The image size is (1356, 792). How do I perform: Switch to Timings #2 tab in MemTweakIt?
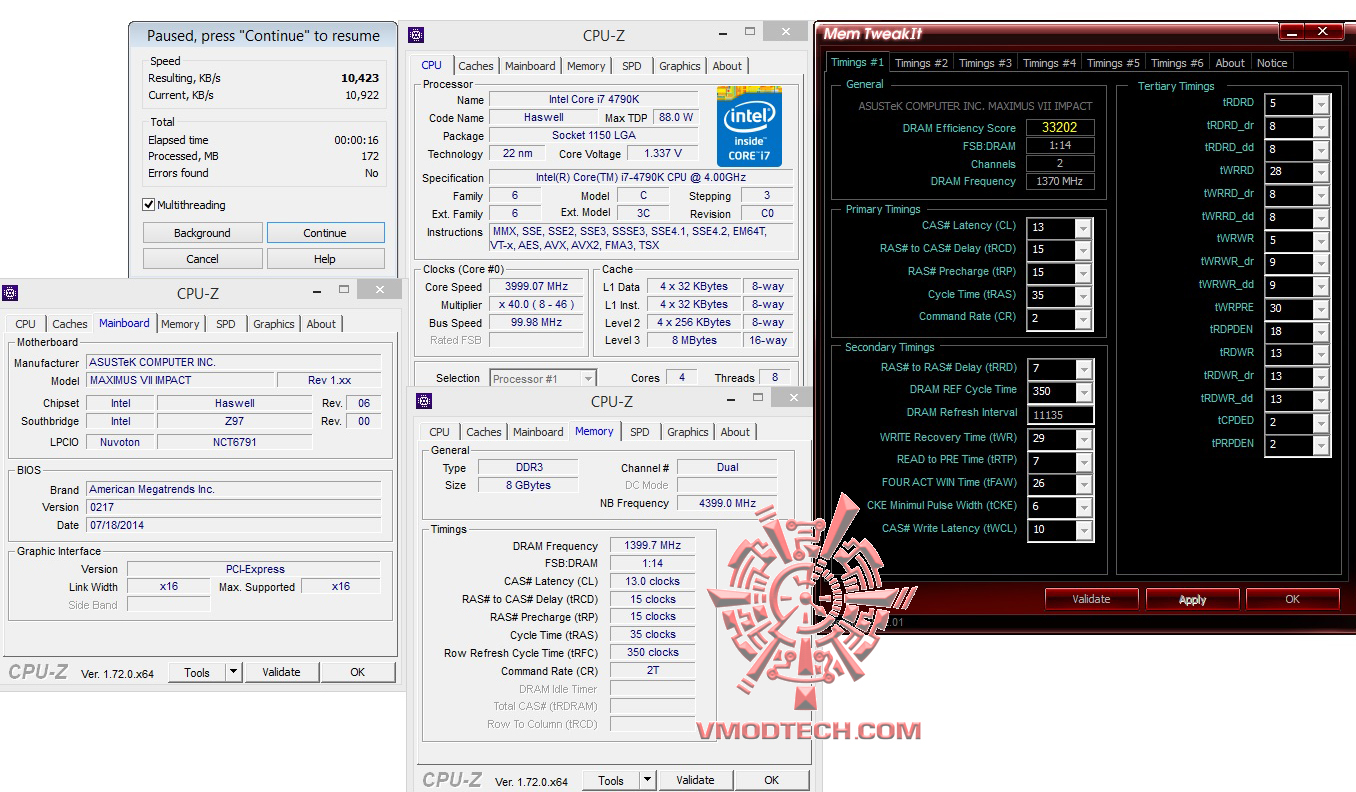pyautogui.click(x=921, y=63)
